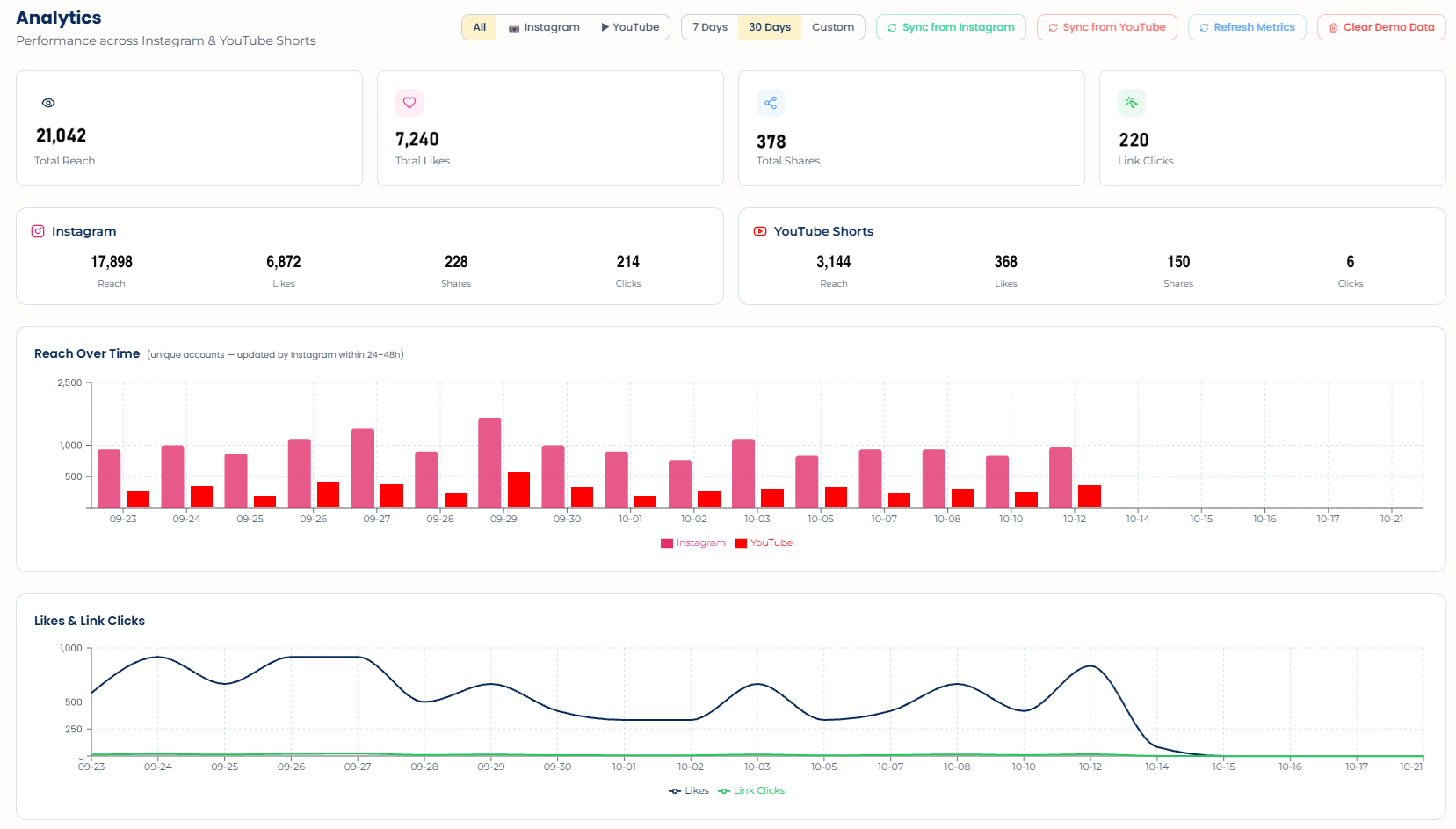Click the eye icon above Total Reach
This screenshot has height=829, width=1456.
(48, 103)
